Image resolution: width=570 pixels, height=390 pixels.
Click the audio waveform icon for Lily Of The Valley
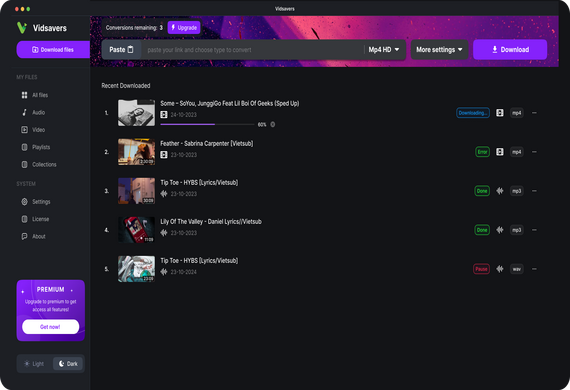[x=500, y=230]
